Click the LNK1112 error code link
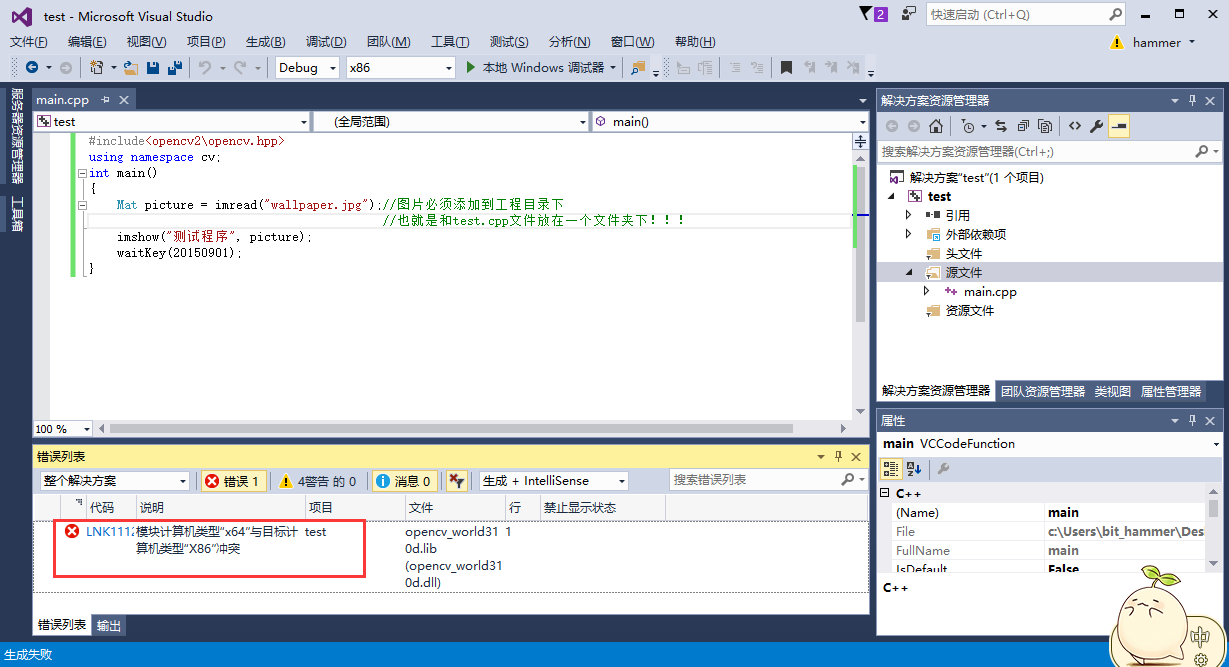1229x667 pixels. click(110, 532)
